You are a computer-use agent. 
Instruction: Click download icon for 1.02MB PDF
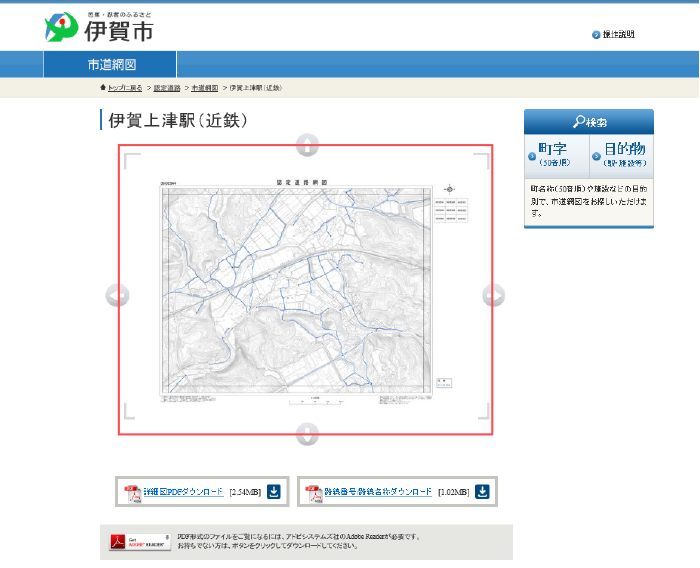482,492
